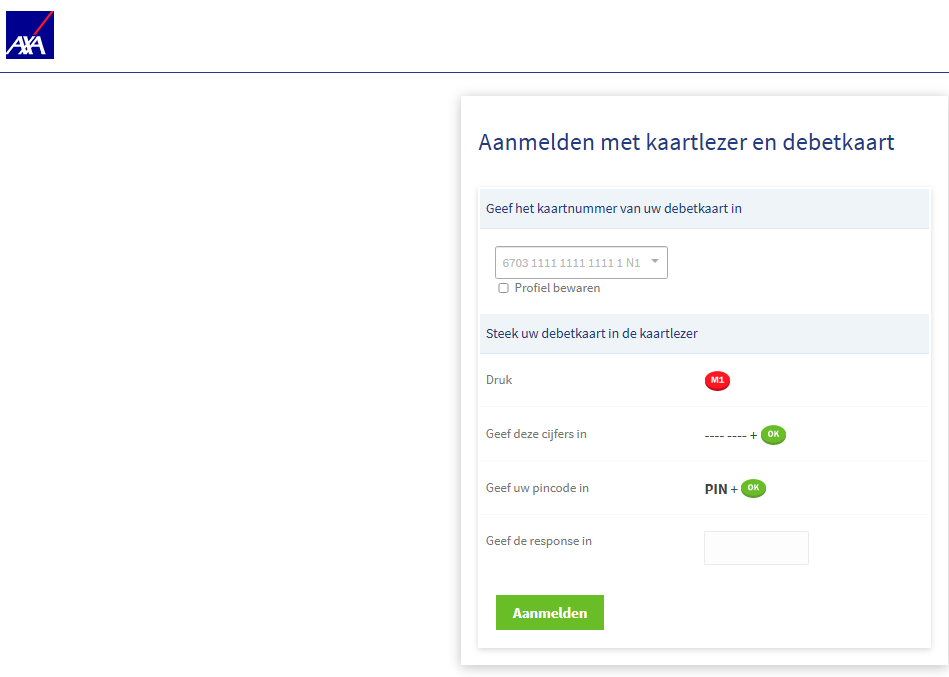Tick the Profiel bewaren checkbox

[503, 288]
